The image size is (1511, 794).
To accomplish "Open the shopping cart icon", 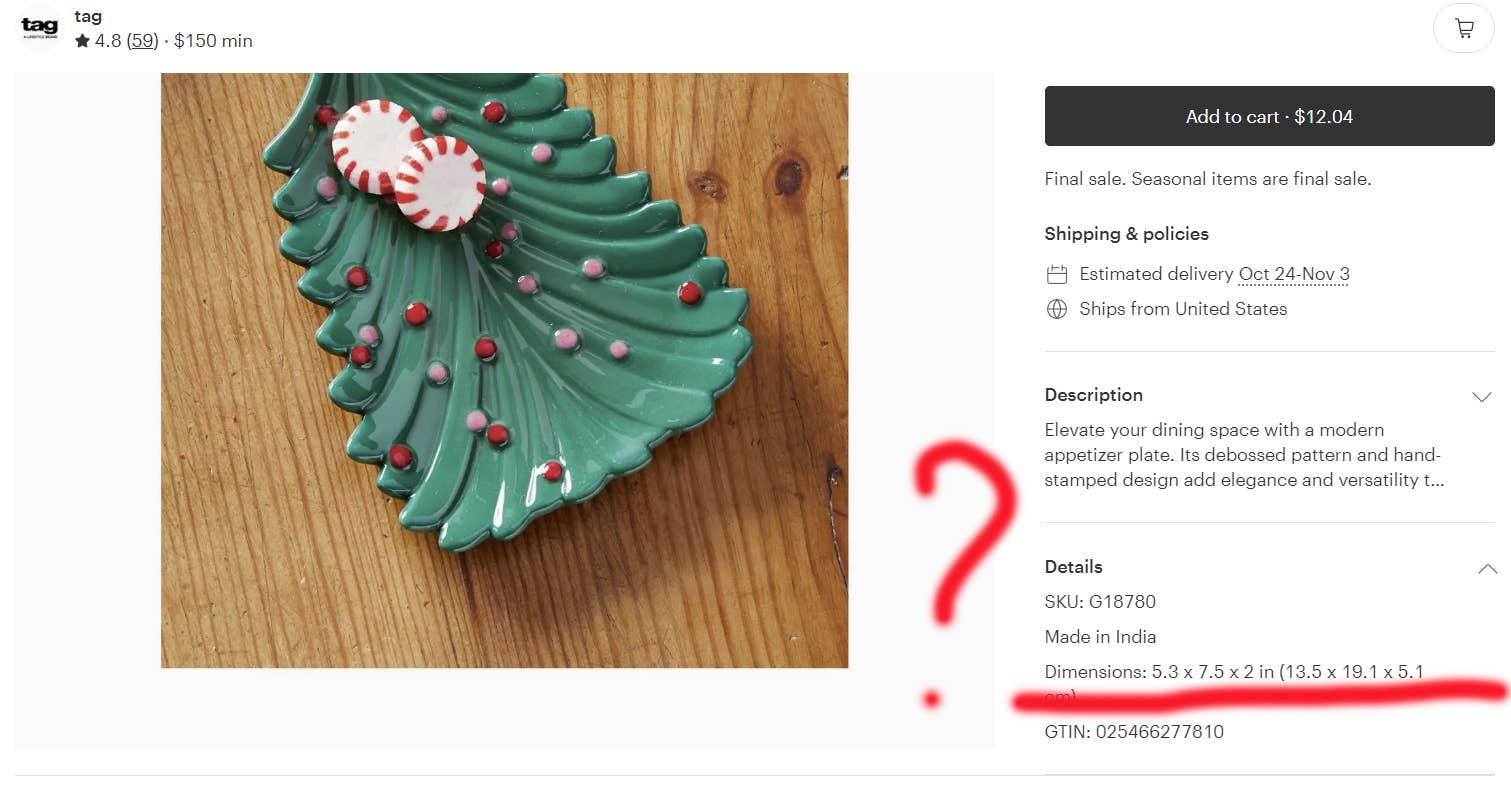I will pyautogui.click(x=1464, y=29).
